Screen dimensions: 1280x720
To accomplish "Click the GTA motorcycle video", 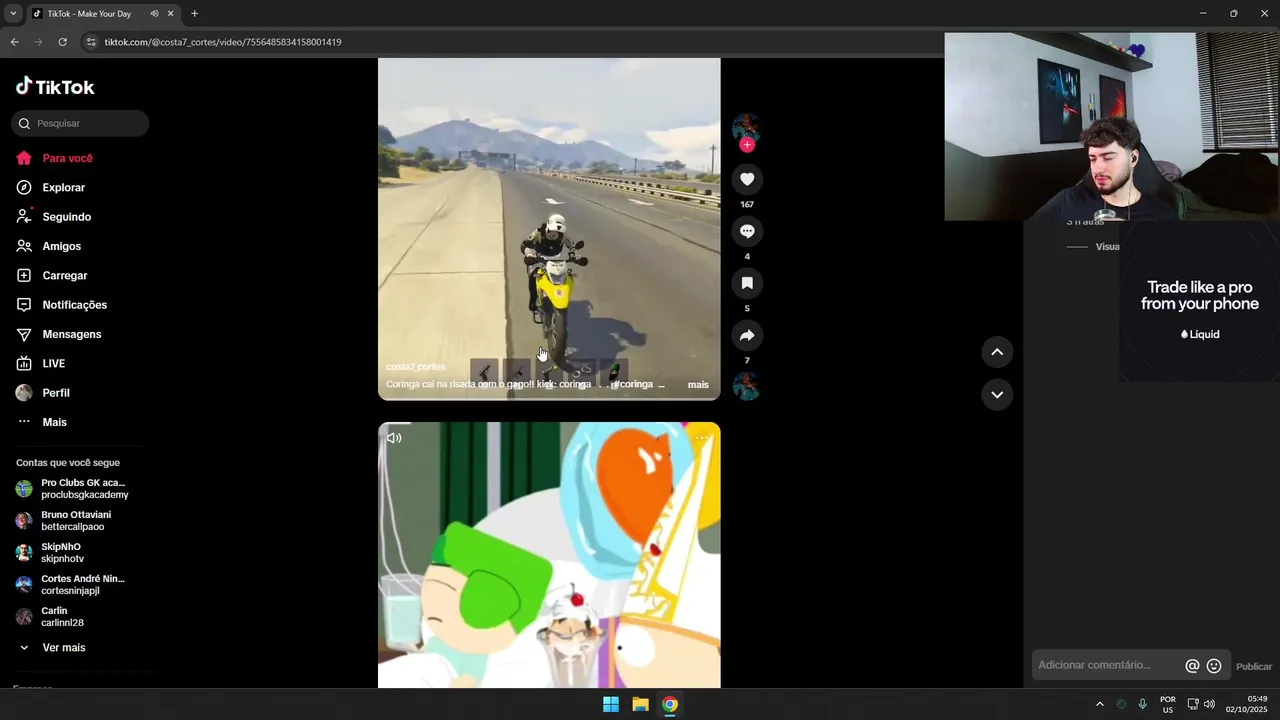I will (549, 229).
